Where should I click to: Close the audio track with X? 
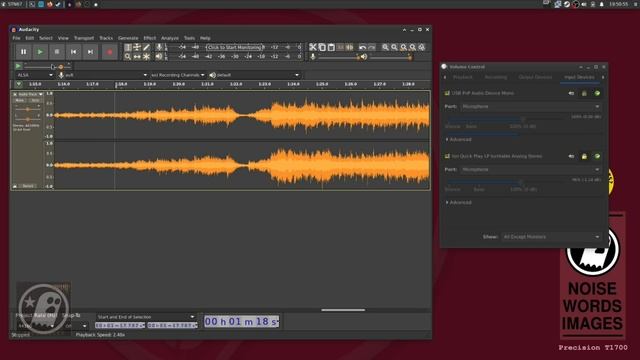pyautogui.click(x=15, y=94)
